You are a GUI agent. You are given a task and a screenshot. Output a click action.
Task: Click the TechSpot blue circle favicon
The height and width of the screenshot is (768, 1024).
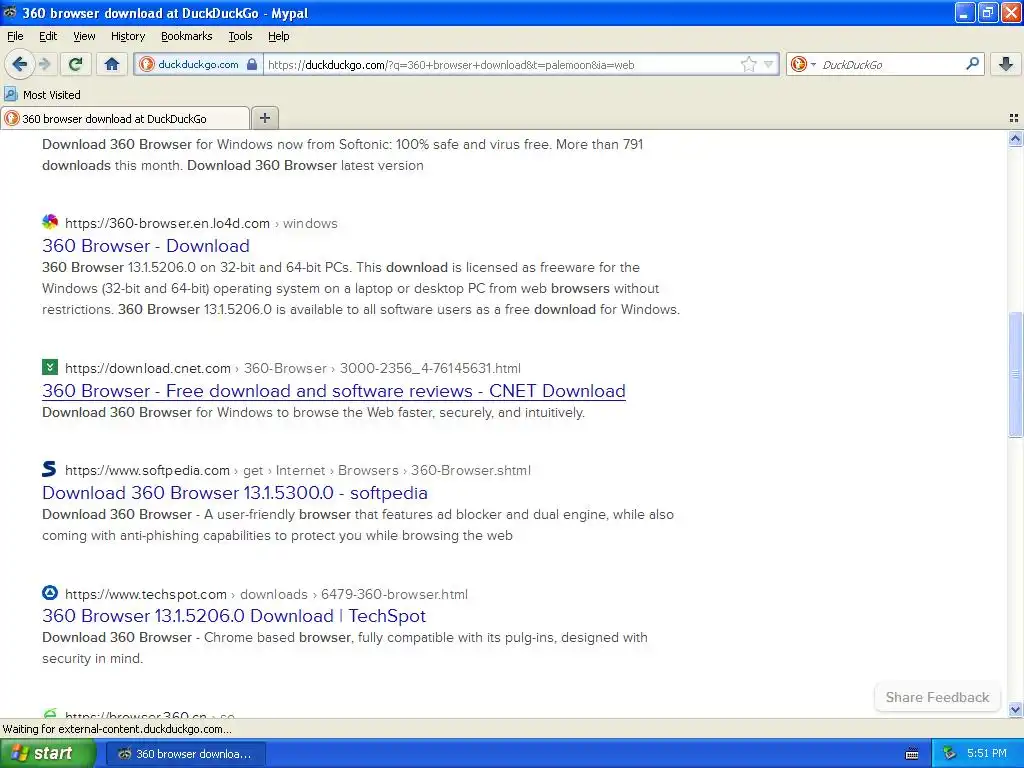click(50, 593)
